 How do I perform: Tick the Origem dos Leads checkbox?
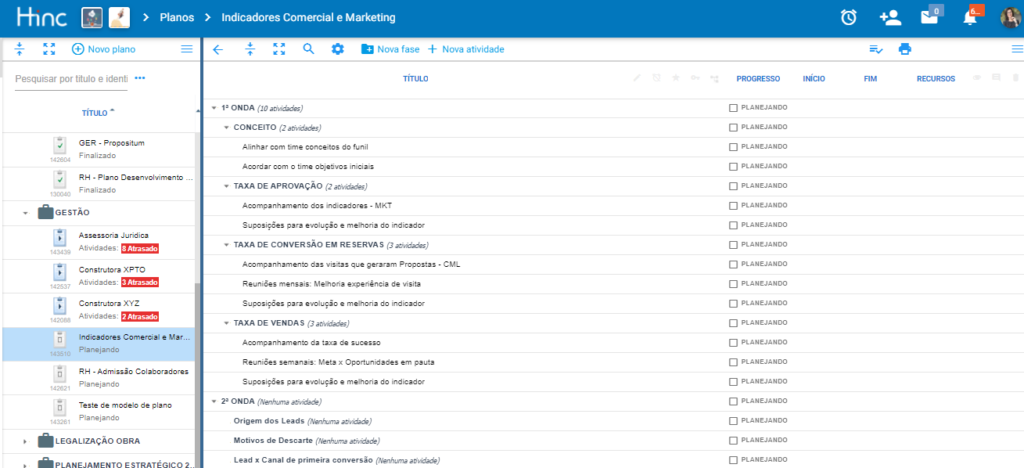(733, 421)
